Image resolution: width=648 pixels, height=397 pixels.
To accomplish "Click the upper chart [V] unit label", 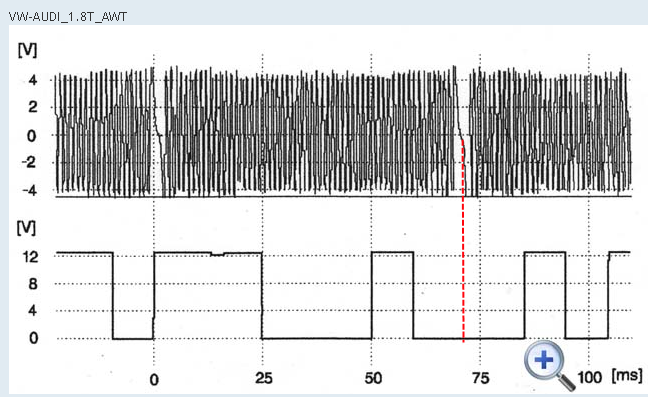I will coord(27,50).
